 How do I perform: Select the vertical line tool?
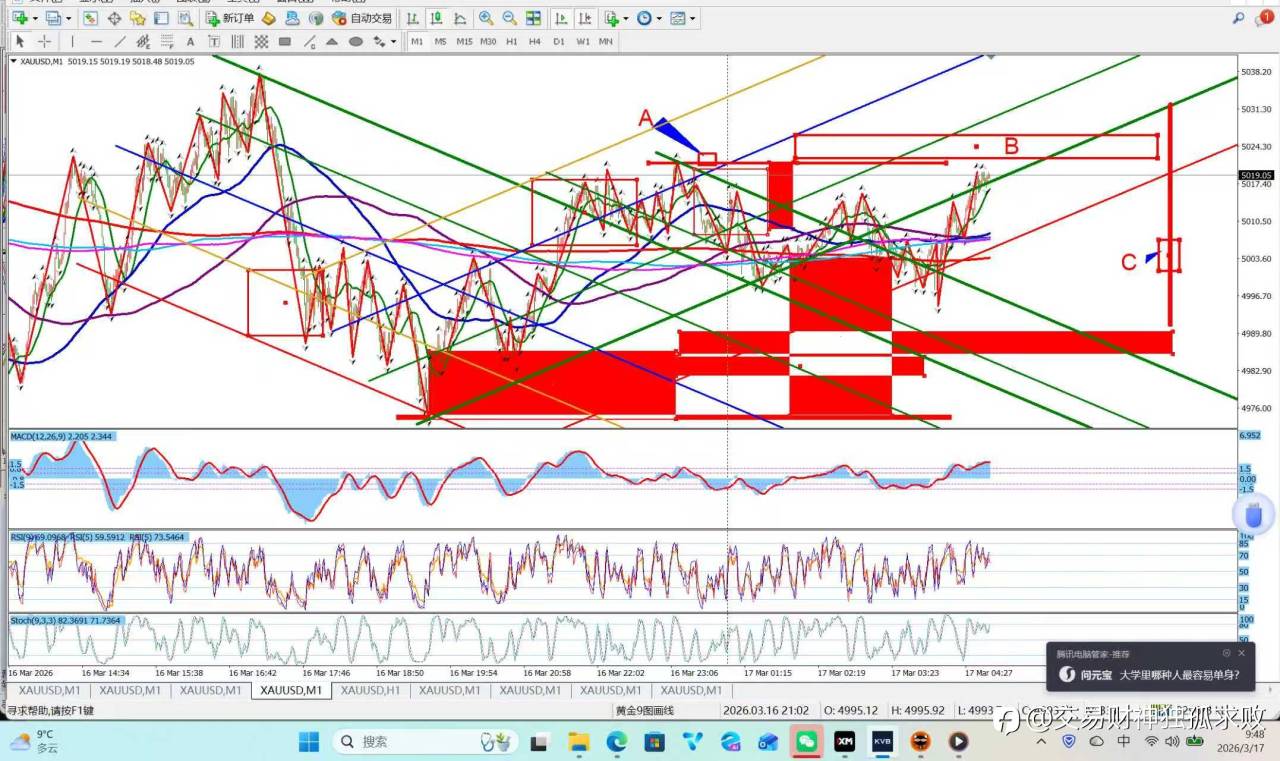coord(72,41)
